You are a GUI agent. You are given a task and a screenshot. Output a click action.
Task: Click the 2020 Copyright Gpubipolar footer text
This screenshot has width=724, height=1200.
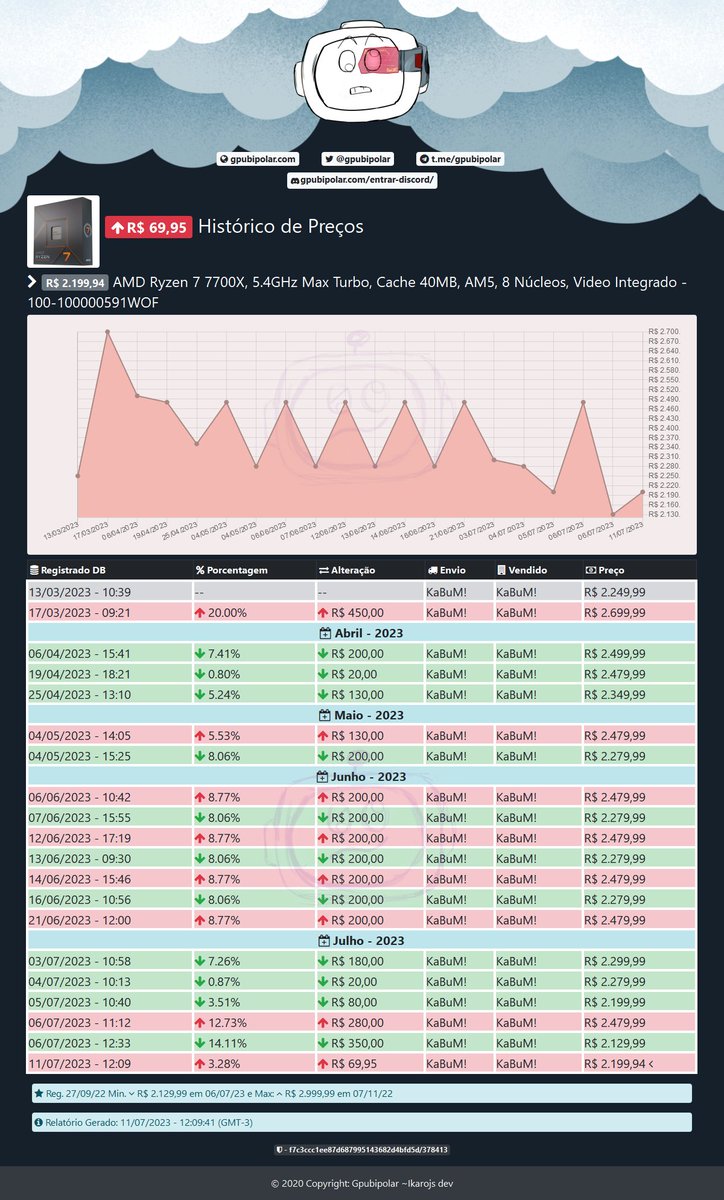[x=362, y=1183]
